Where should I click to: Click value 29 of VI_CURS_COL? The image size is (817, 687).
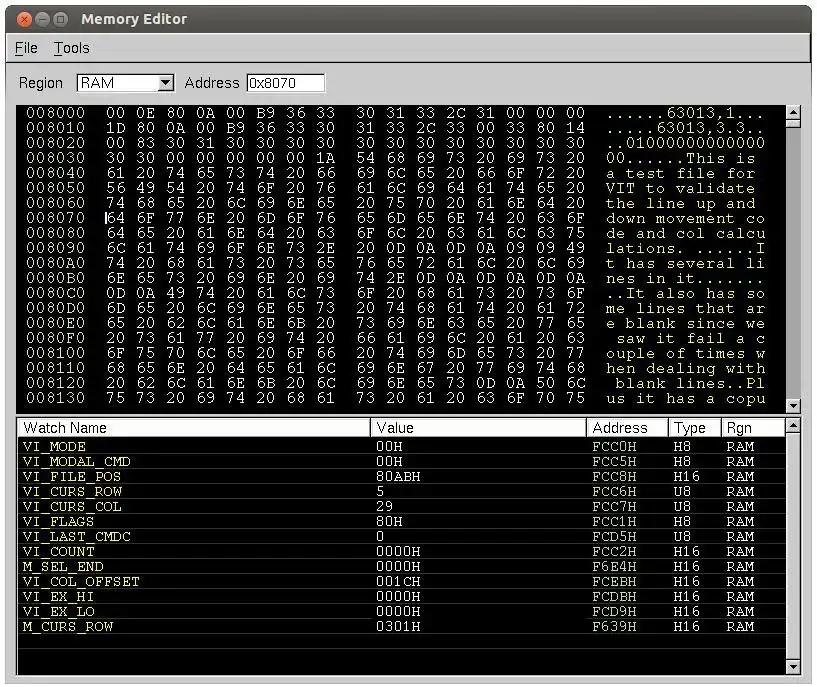385,506
